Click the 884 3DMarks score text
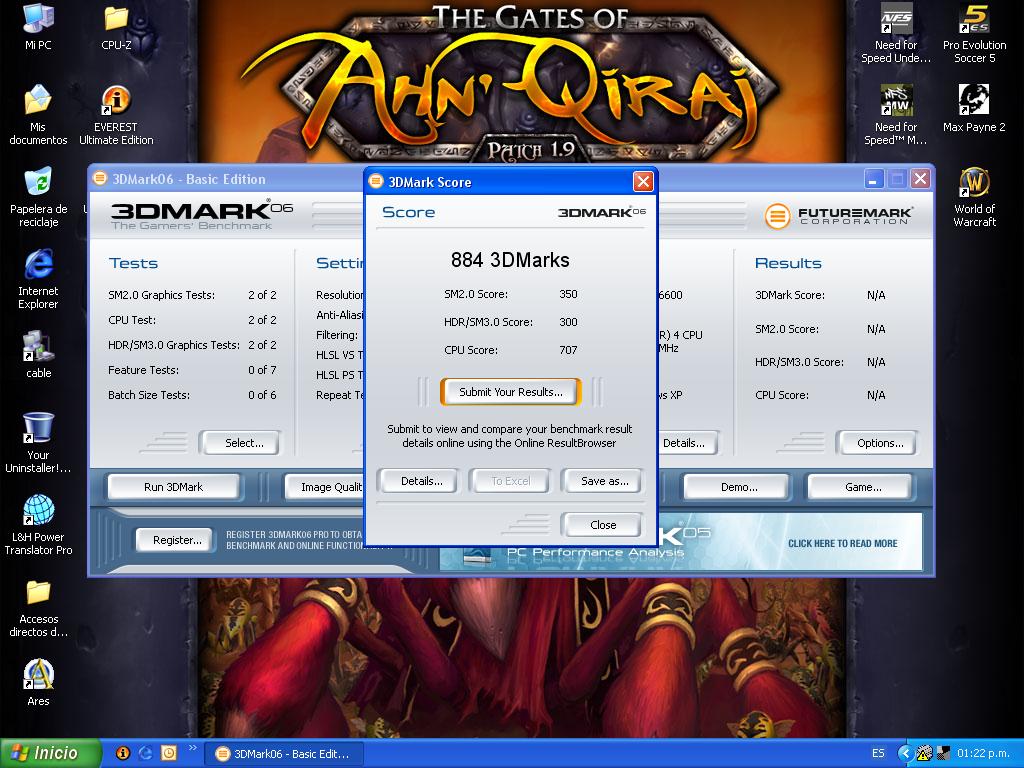The image size is (1024, 768). (x=510, y=260)
